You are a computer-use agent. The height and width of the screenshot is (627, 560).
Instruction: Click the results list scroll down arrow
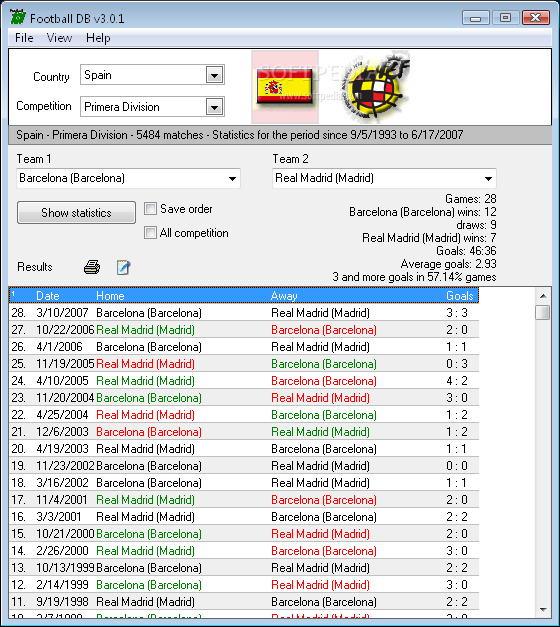pos(543,609)
